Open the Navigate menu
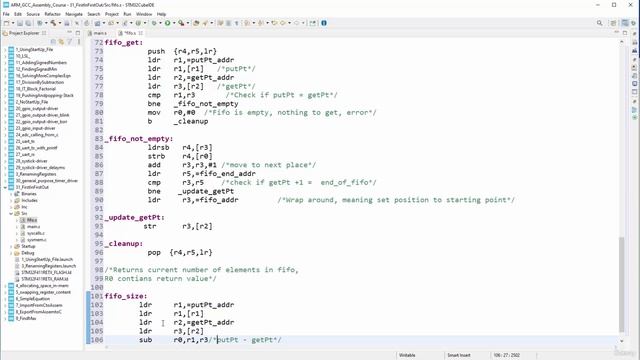 point(74,14)
